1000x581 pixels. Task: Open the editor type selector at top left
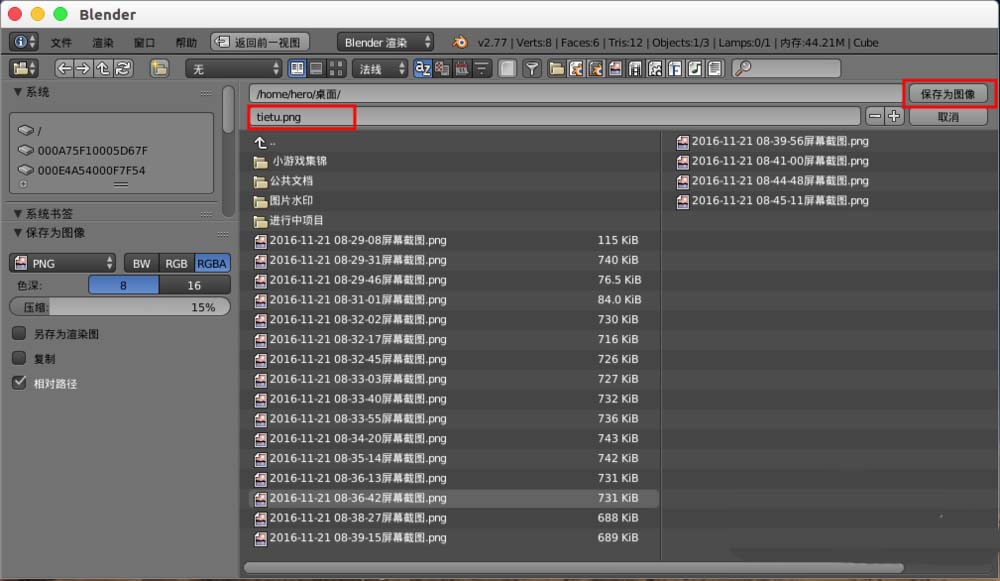[20, 42]
